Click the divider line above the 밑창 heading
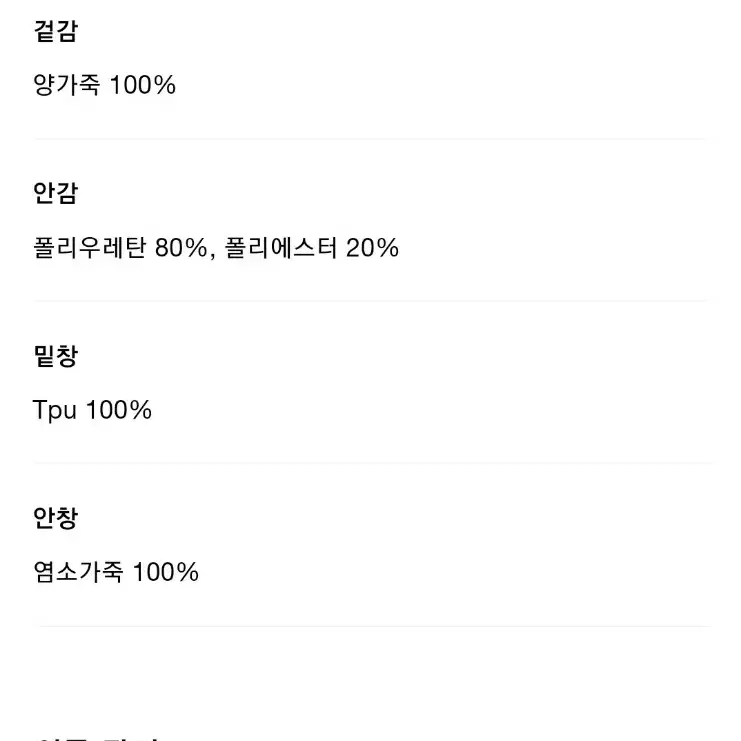The height and width of the screenshot is (741, 741). 371,301
